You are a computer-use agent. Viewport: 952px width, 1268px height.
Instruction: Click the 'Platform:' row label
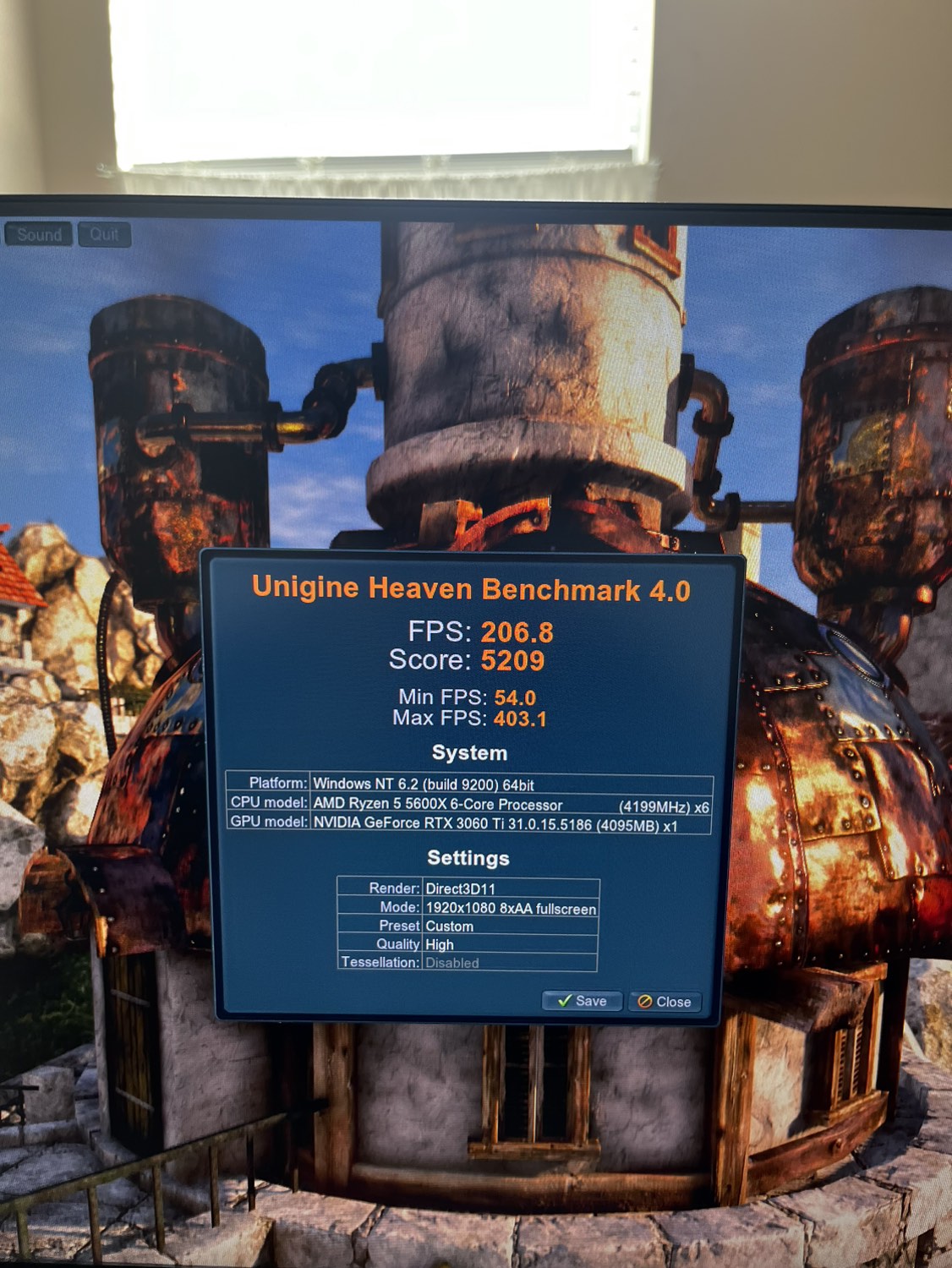click(x=278, y=783)
